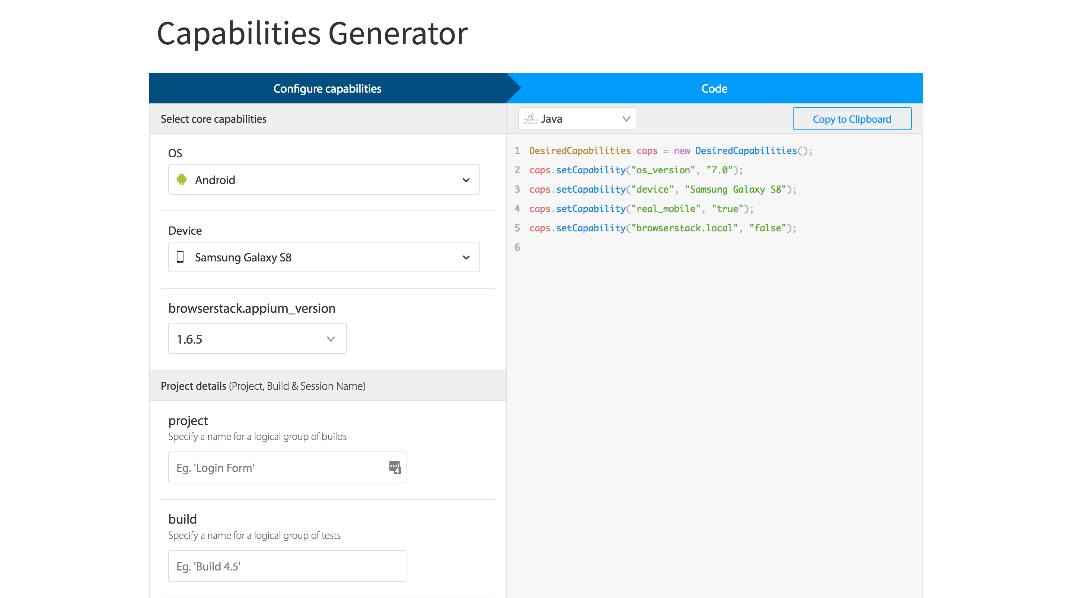Open the Device dropdown arrow
Screen dimensions: 1072x598
click(x=466, y=257)
